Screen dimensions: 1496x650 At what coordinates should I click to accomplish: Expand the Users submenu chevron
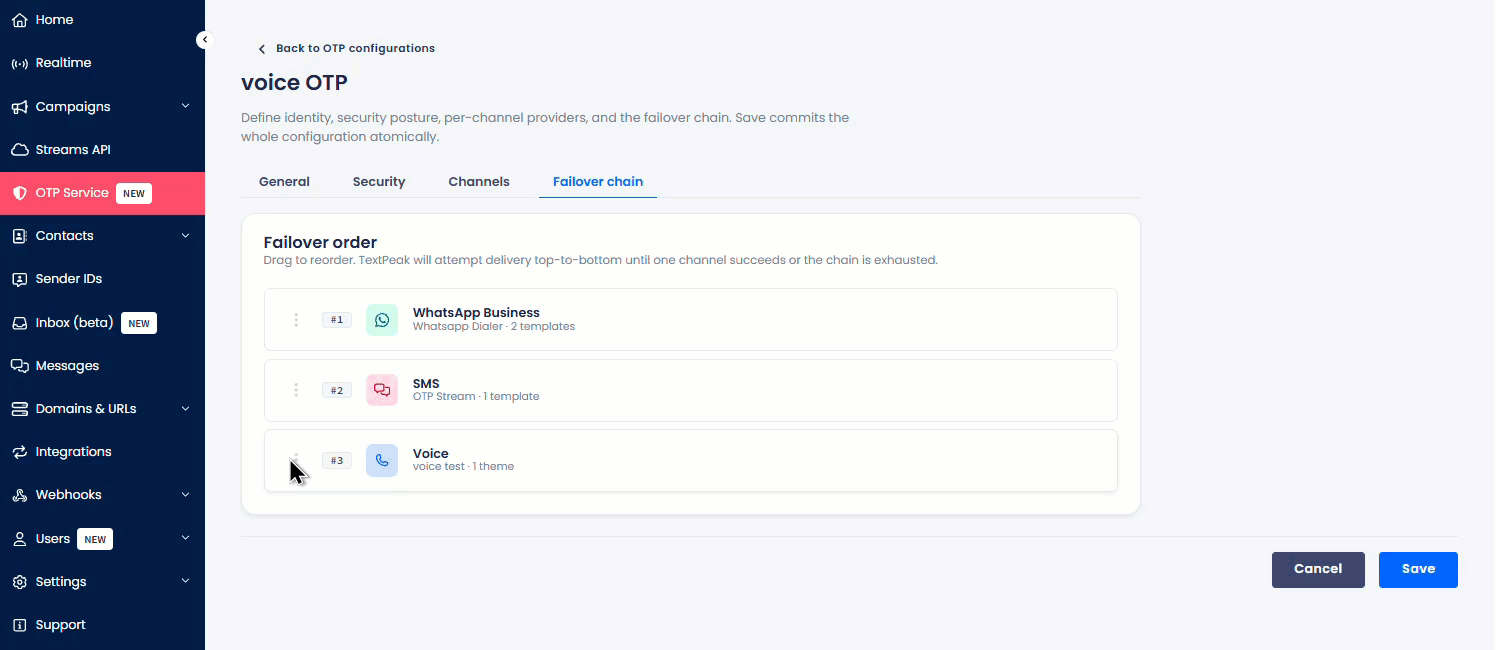coord(185,538)
